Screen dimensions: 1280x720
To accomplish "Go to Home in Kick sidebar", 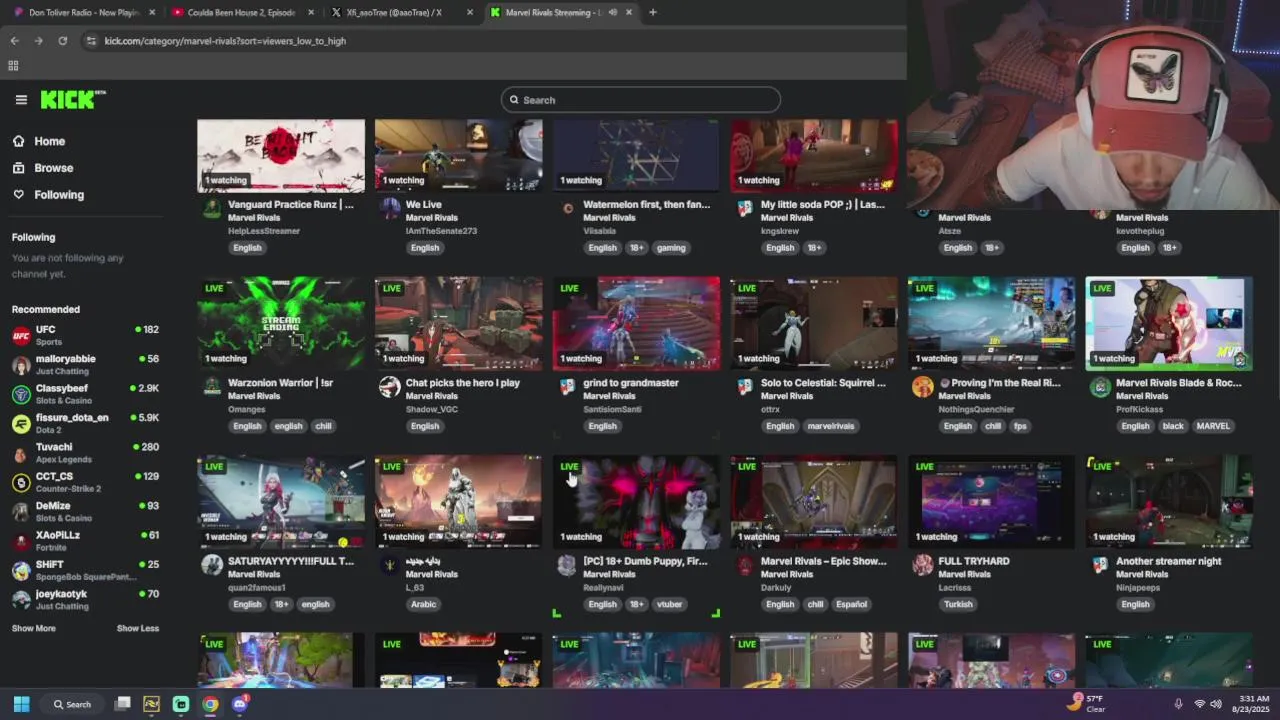I will click(x=50, y=141).
